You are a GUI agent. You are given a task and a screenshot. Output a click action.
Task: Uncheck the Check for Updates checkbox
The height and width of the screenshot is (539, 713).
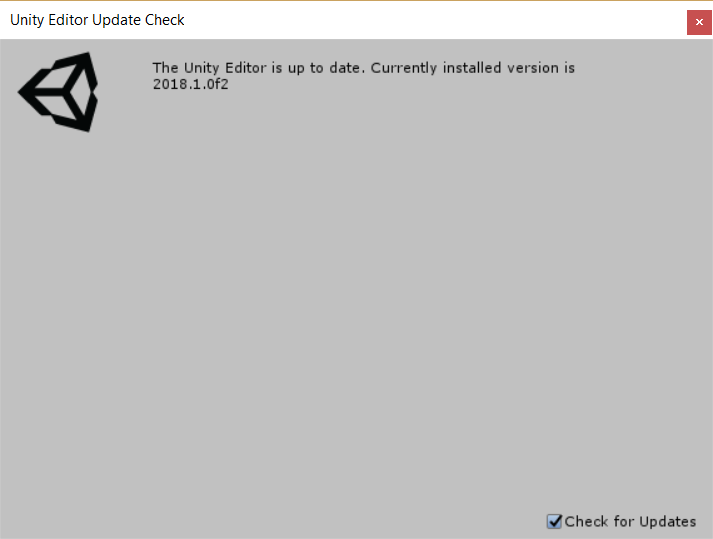[x=554, y=521]
